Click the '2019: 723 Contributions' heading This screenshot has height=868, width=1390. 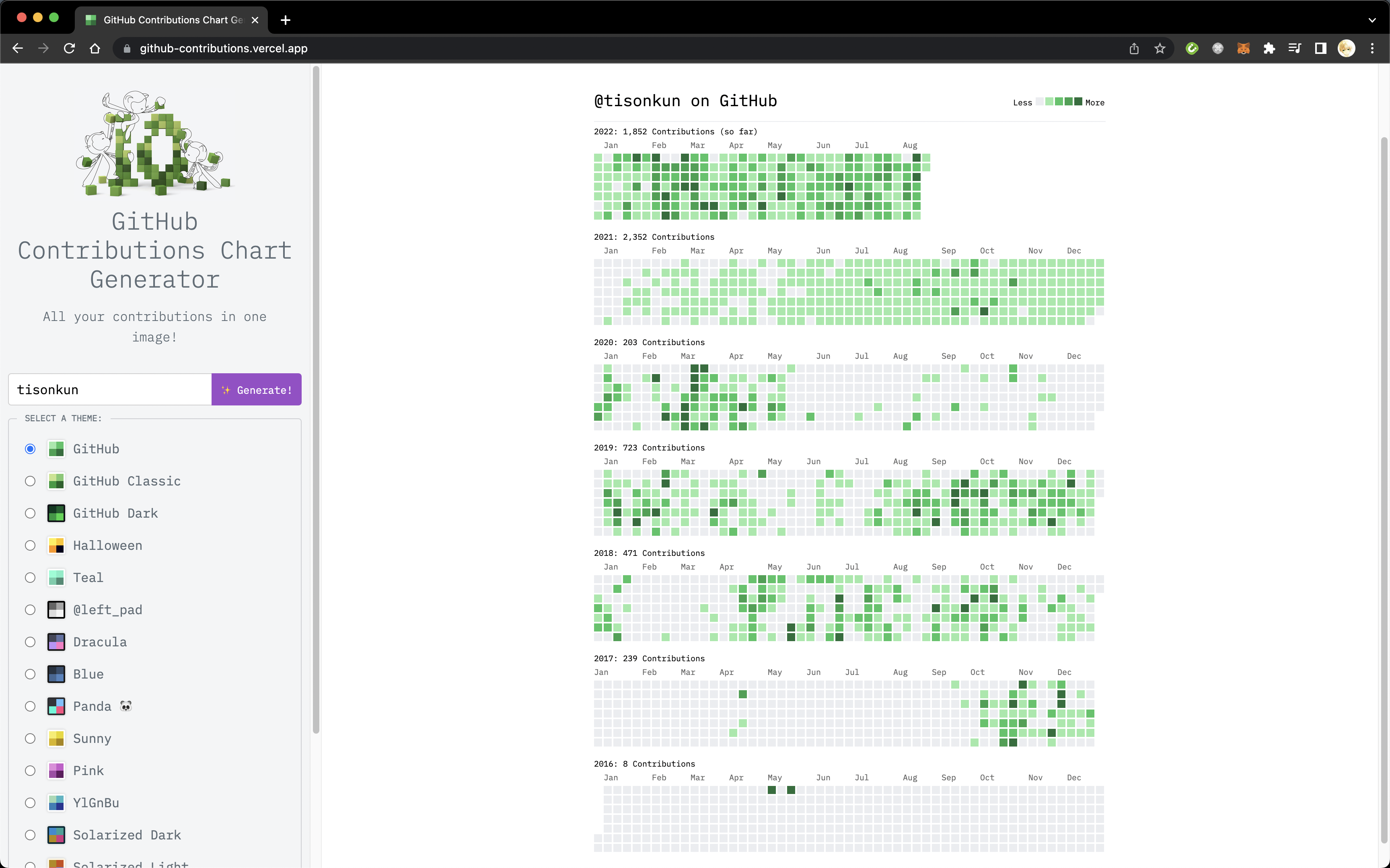click(649, 448)
